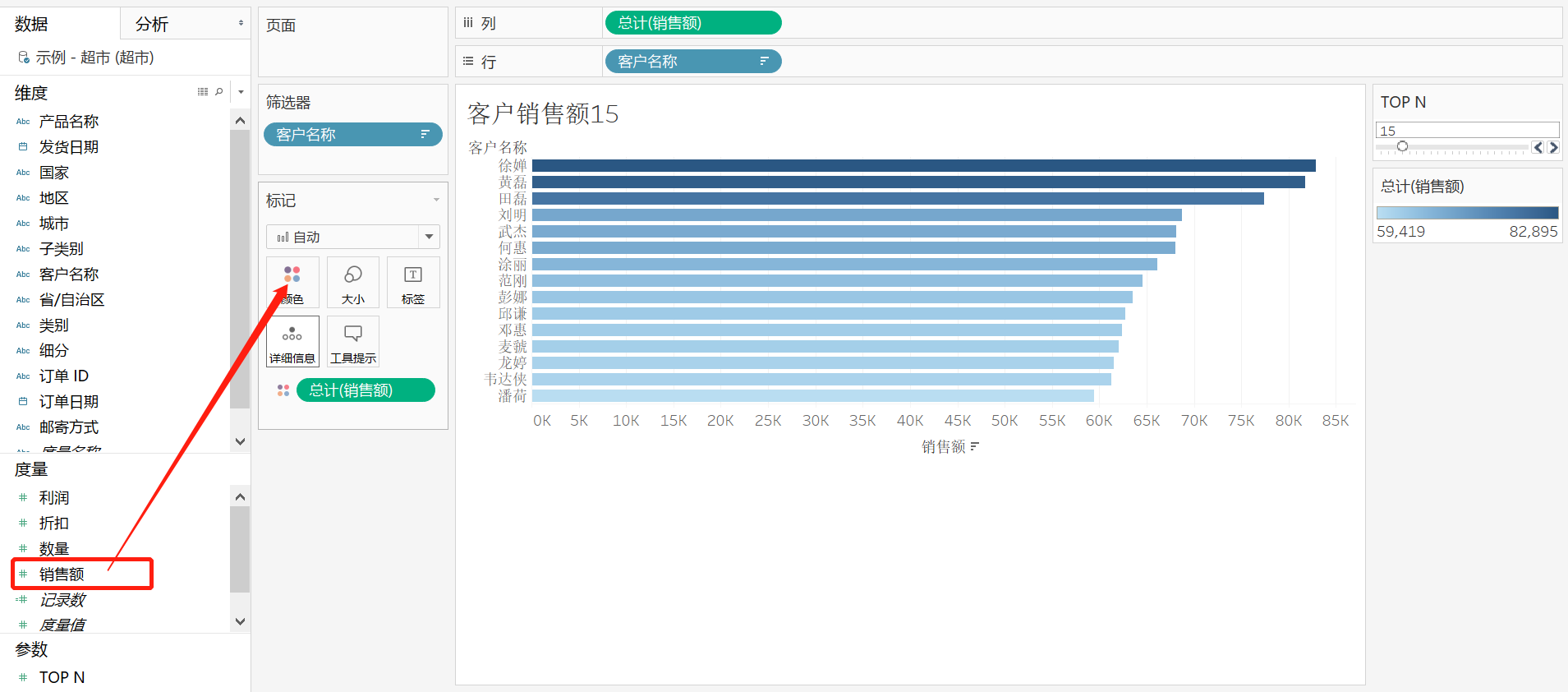Select the 总计(销售额) pill on marks card
This screenshot has height=692, width=1568.
tap(366, 390)
